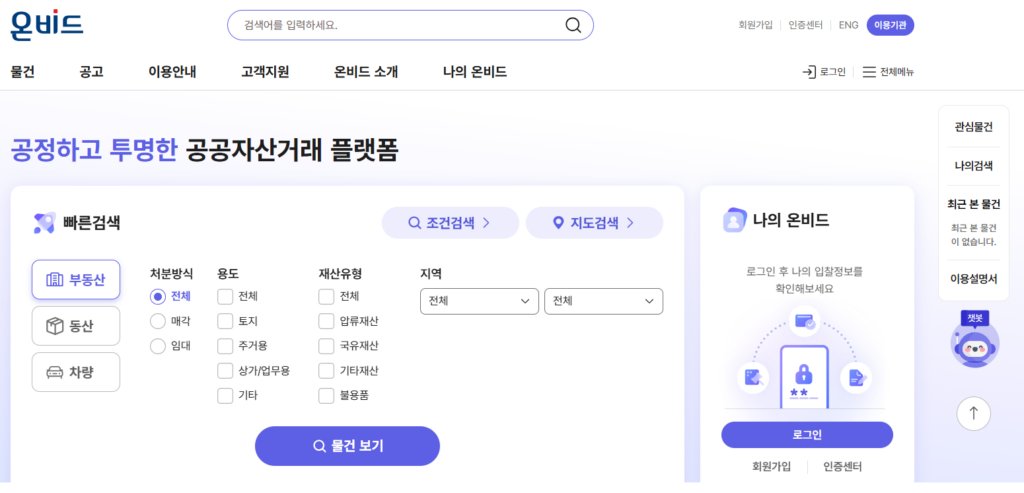The width and height of the screenshot is (1024, 493).
Task: Click the magnifier icon in the search bar
Action: [x=573, y=25]
